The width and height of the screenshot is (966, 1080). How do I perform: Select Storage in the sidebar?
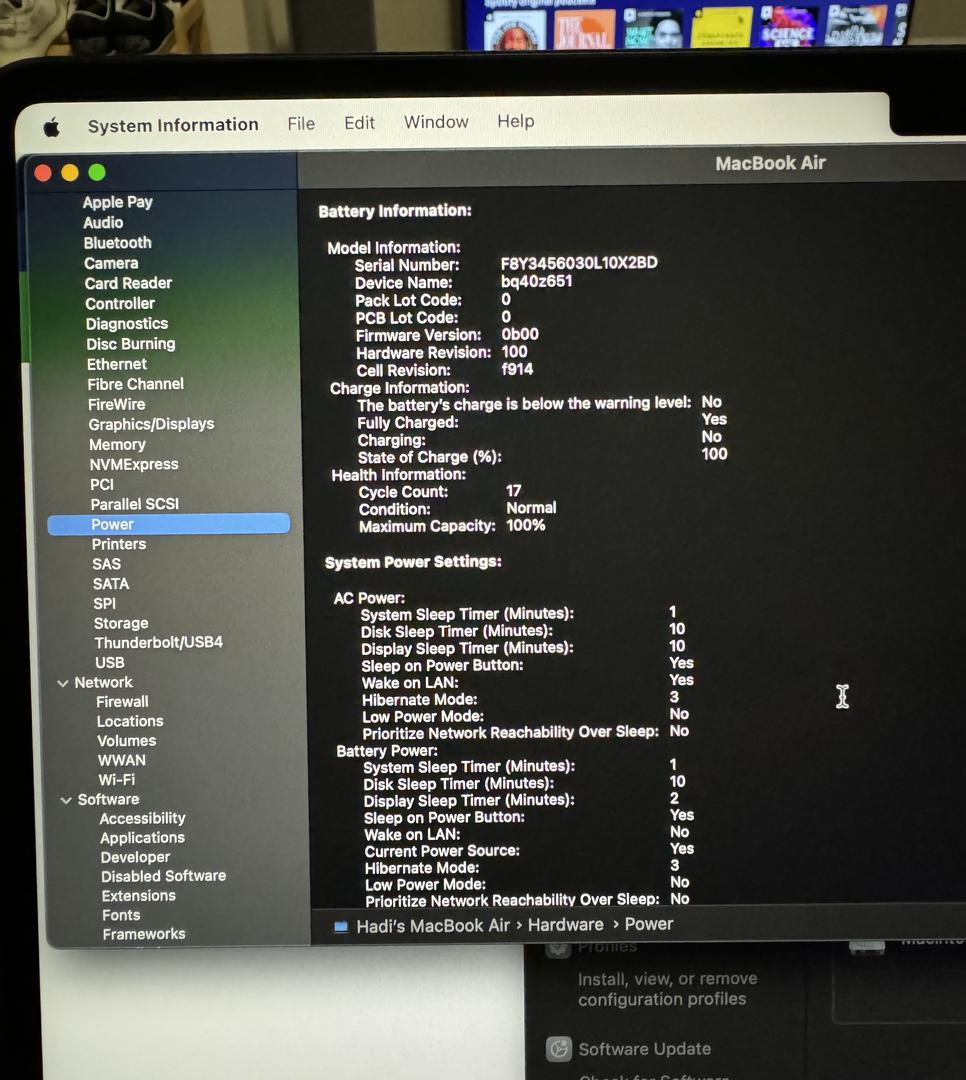(x=121, y=623)
